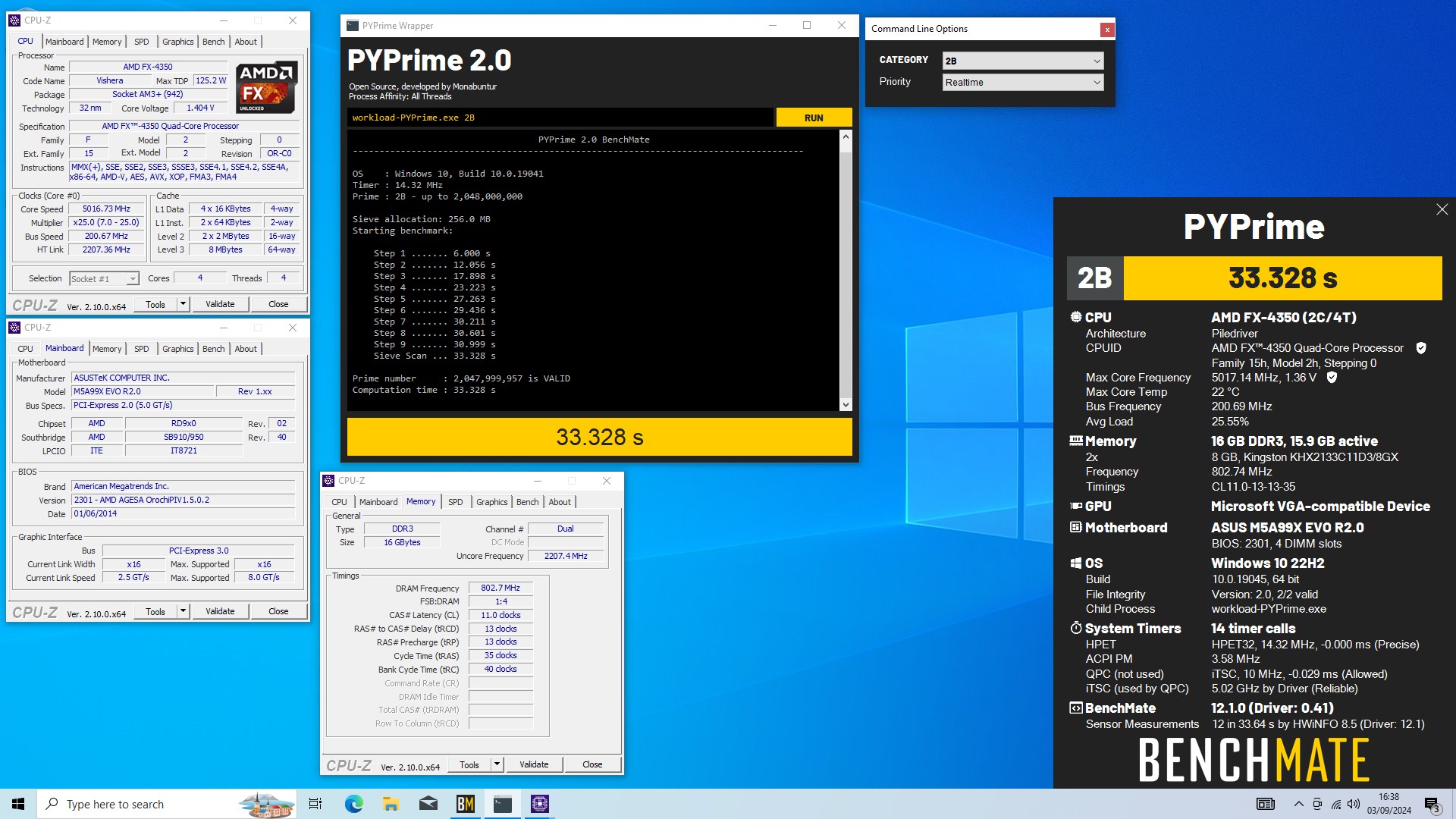Click the Memory section icon in BenchMate
1456x819 pixels.
[1075, 441]
